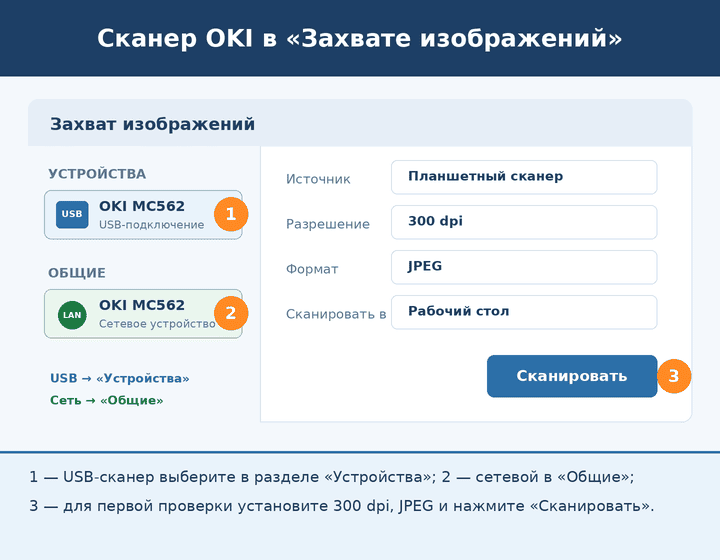Viewport: 720px width, 560px height.
Task: Open the Источник dropdown showing Планшетный сканер
Action: click(524, 177)
